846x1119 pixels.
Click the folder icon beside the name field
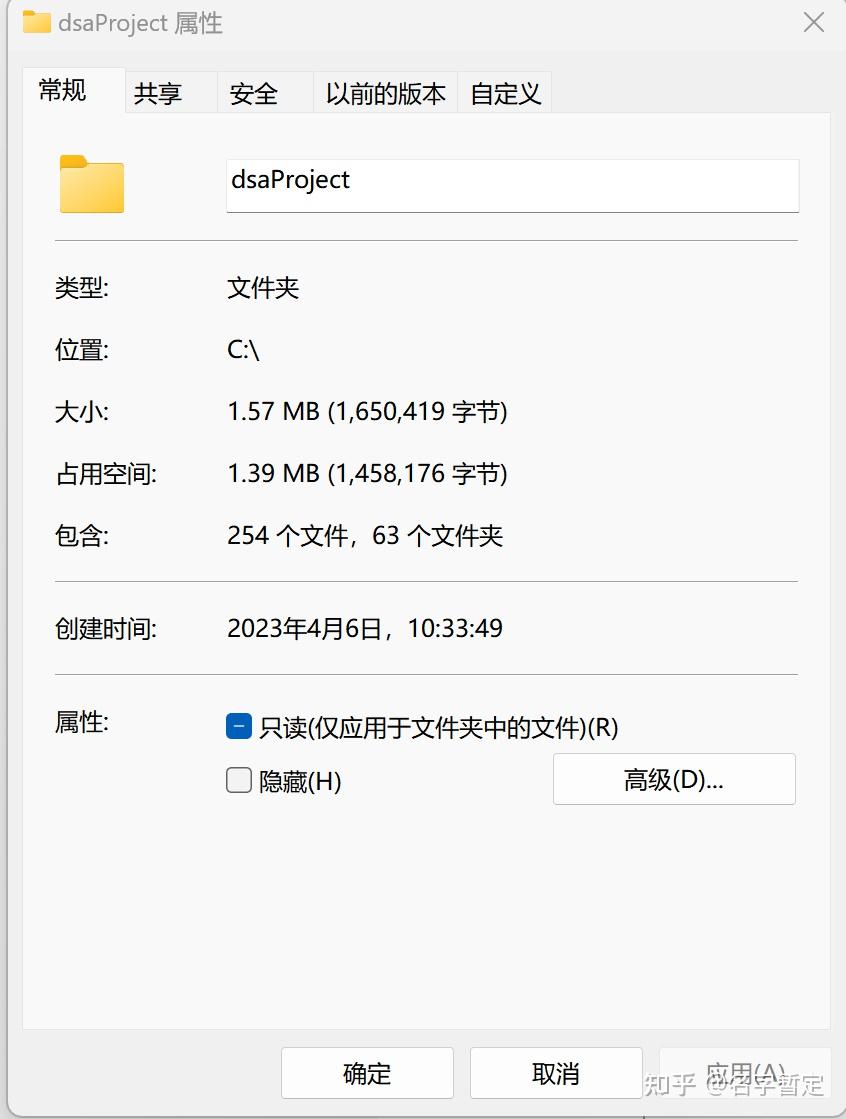point(90,185)
